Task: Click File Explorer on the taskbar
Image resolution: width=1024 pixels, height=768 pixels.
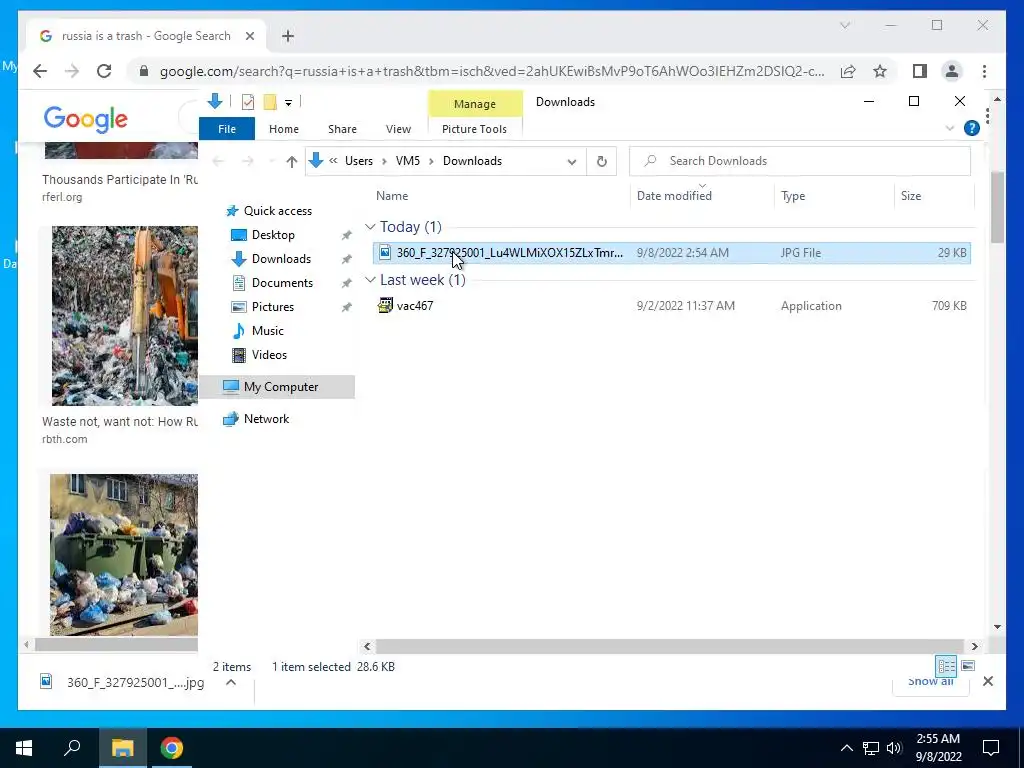Action: point(122,748)
